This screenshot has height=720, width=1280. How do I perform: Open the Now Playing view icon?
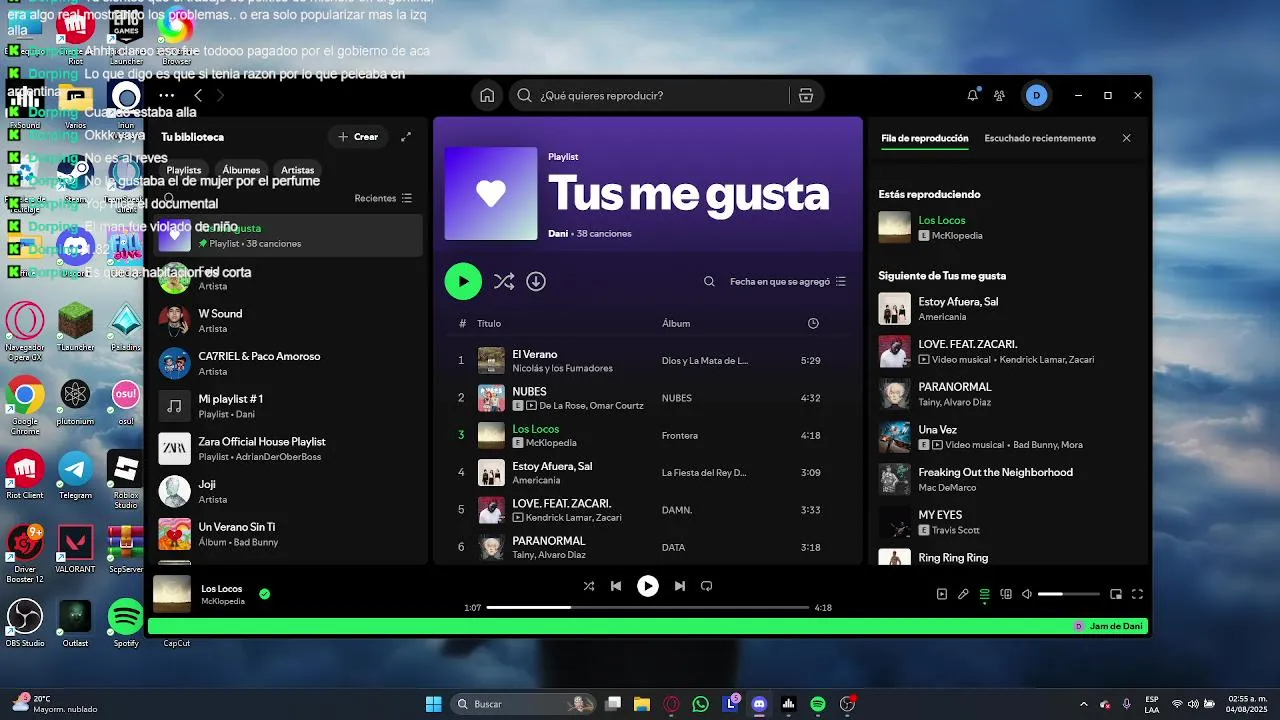(942, 594)
